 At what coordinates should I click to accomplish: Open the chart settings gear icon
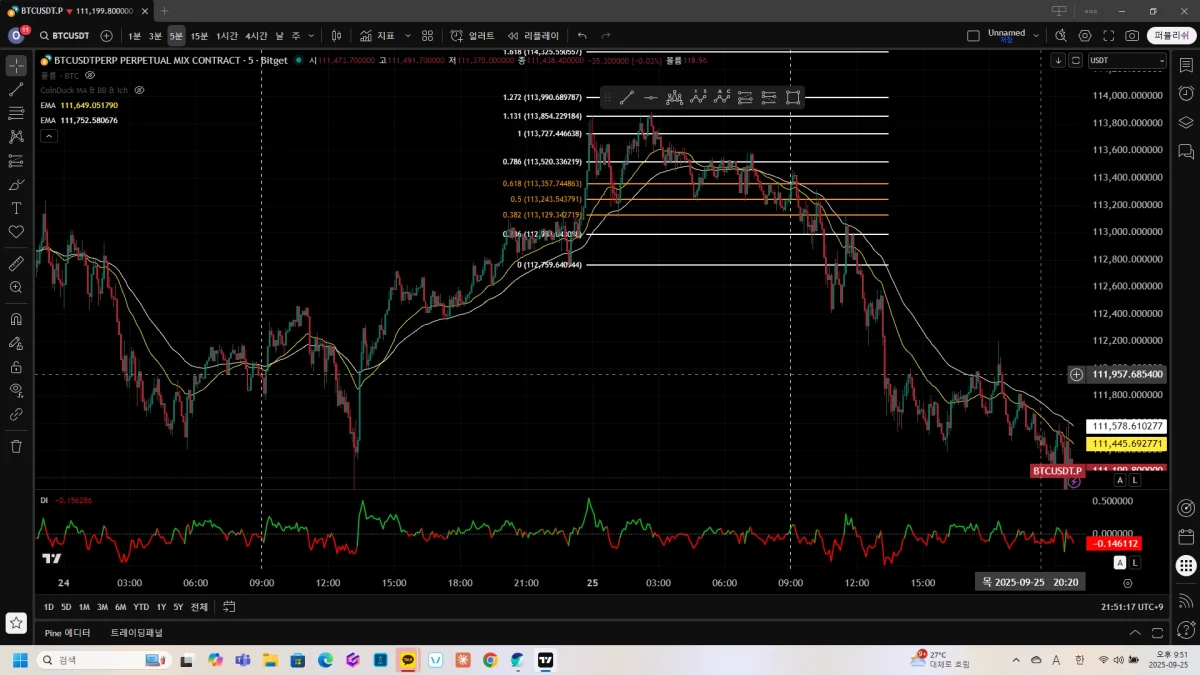click(x=1085, y=36)
